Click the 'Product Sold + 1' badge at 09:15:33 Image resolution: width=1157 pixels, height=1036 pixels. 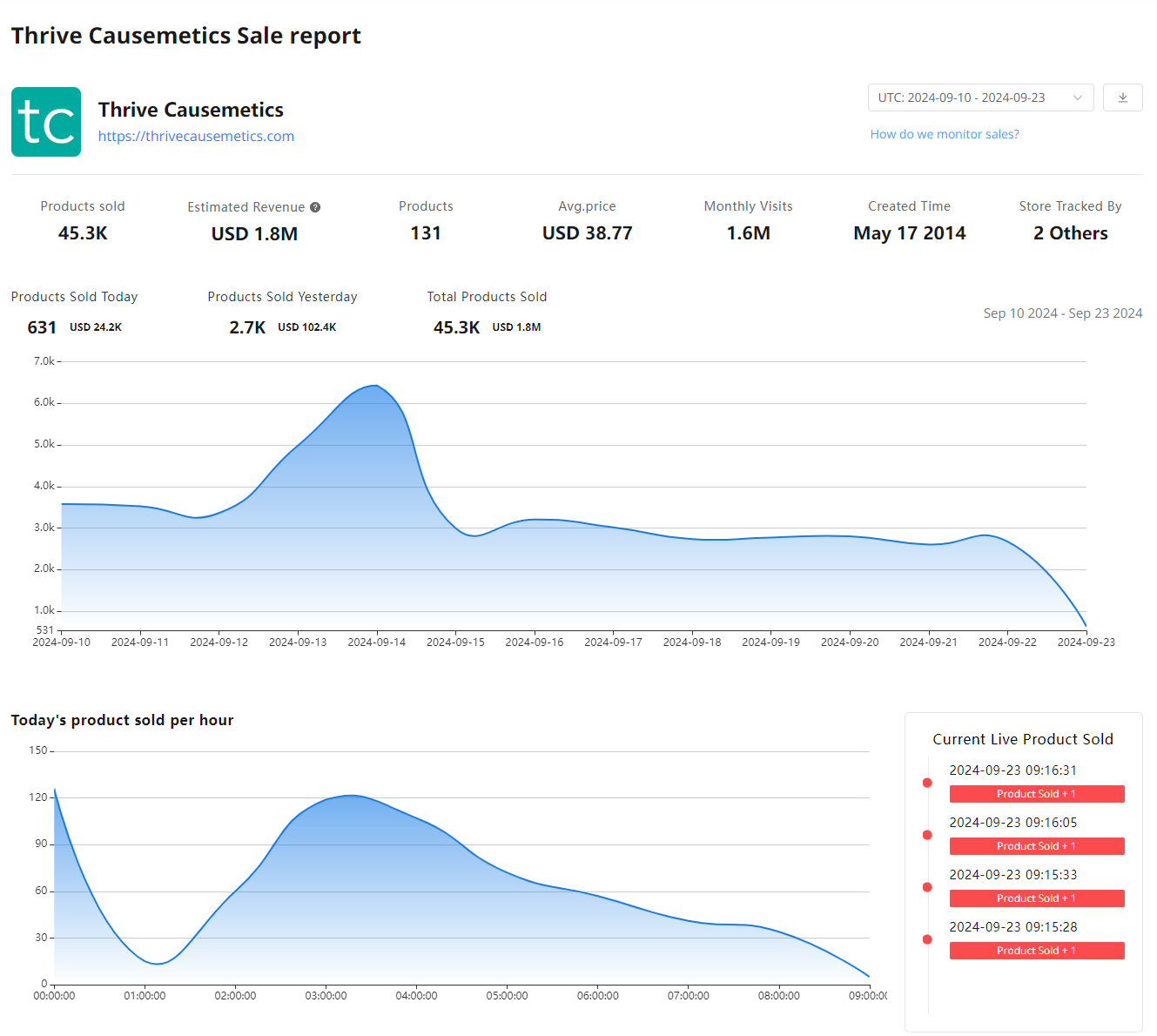[x=1037, y=898]
